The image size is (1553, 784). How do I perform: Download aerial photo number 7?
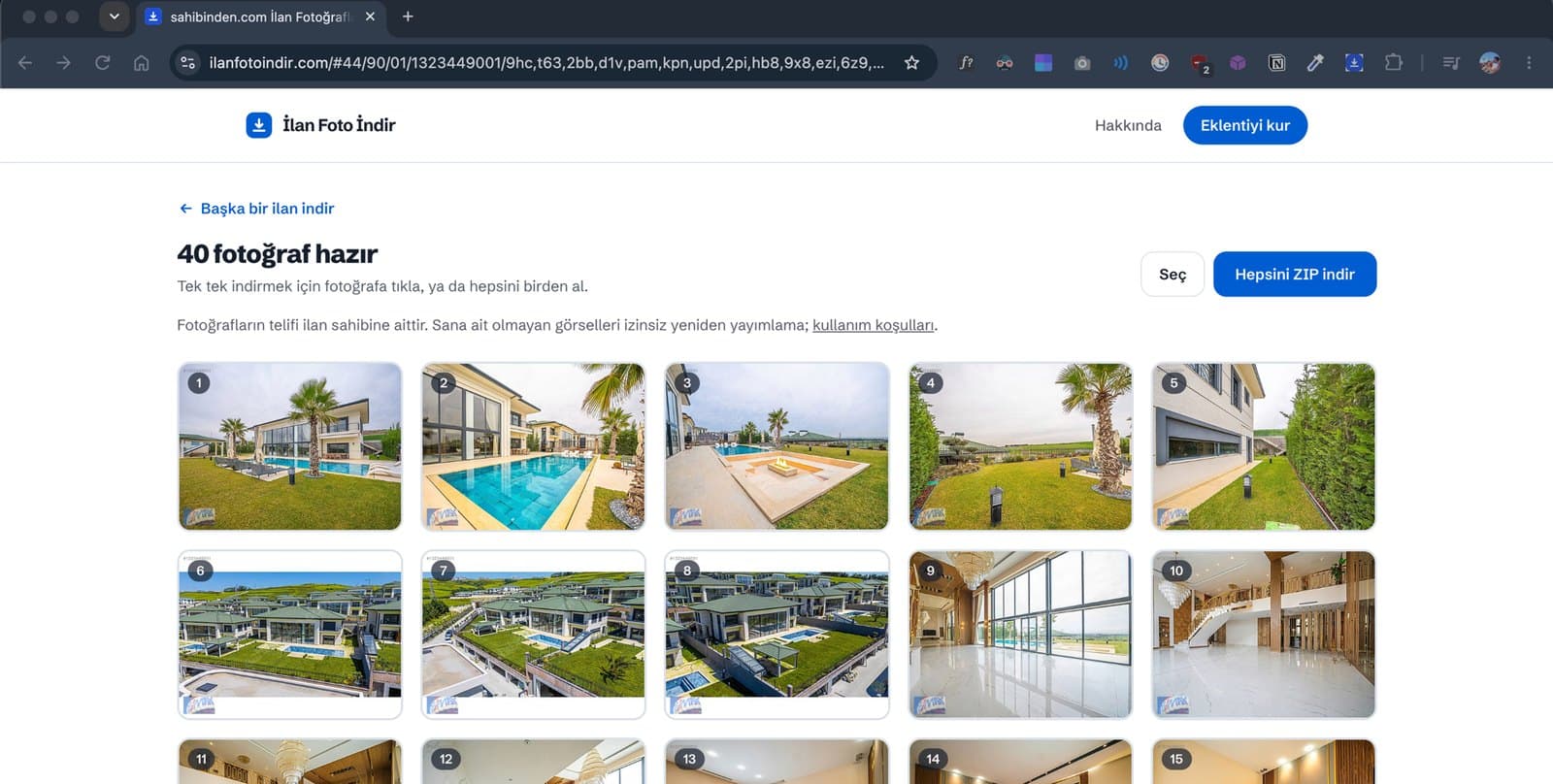[x=534, y=635]
